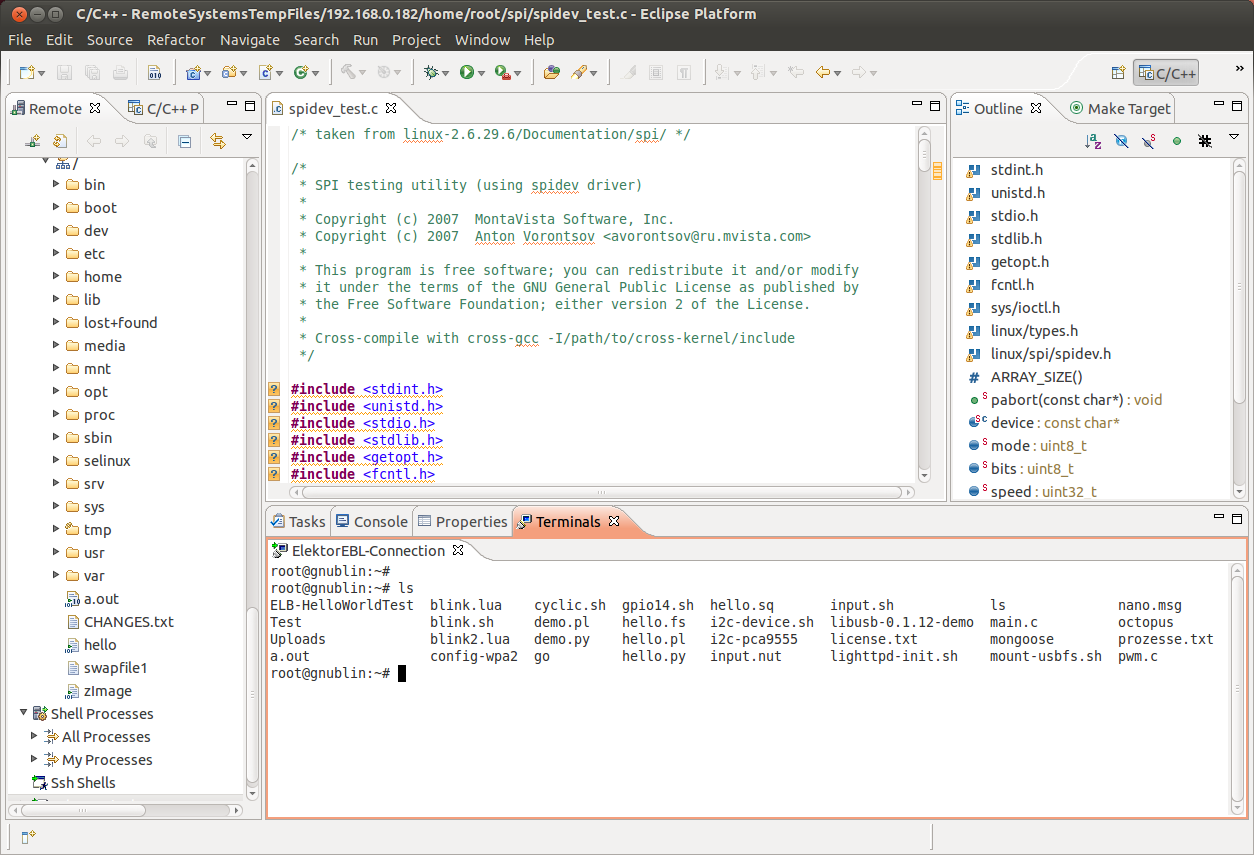Open the Refactor menu
This screenshot has height=855, width=1254.
[x=176, y=40]
